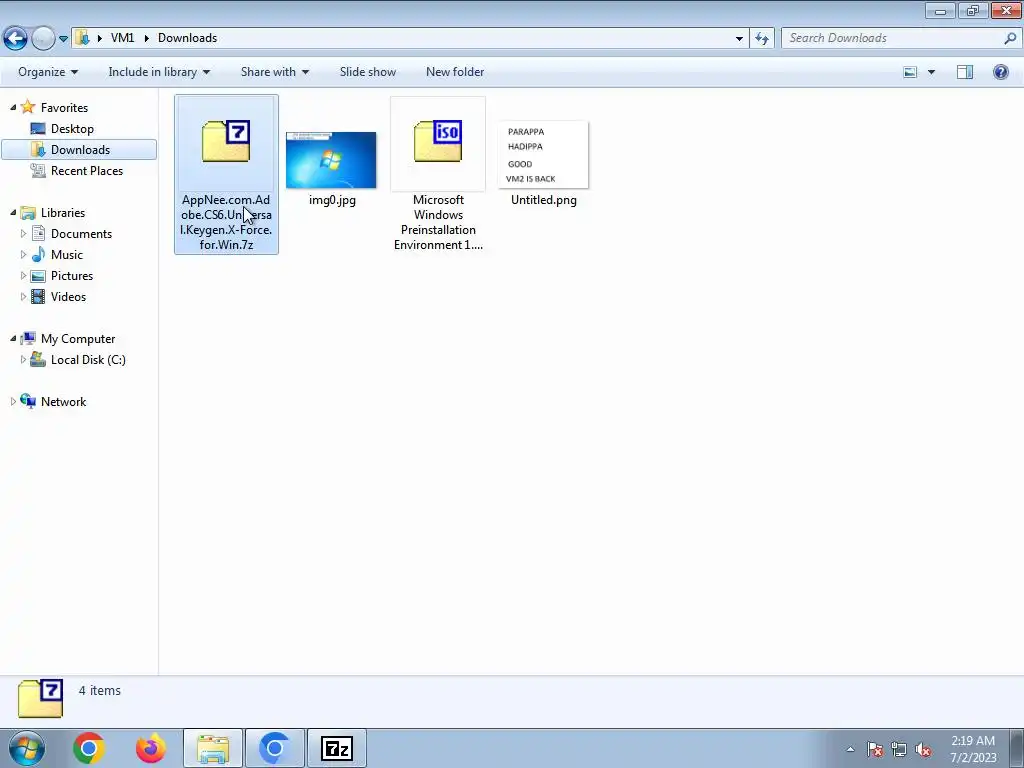The width and height of the screenshot is (1024, 768).
Task: Switch to Windows Explorer taskbar button
Action: pyautogui.click(x=213, y=748)
